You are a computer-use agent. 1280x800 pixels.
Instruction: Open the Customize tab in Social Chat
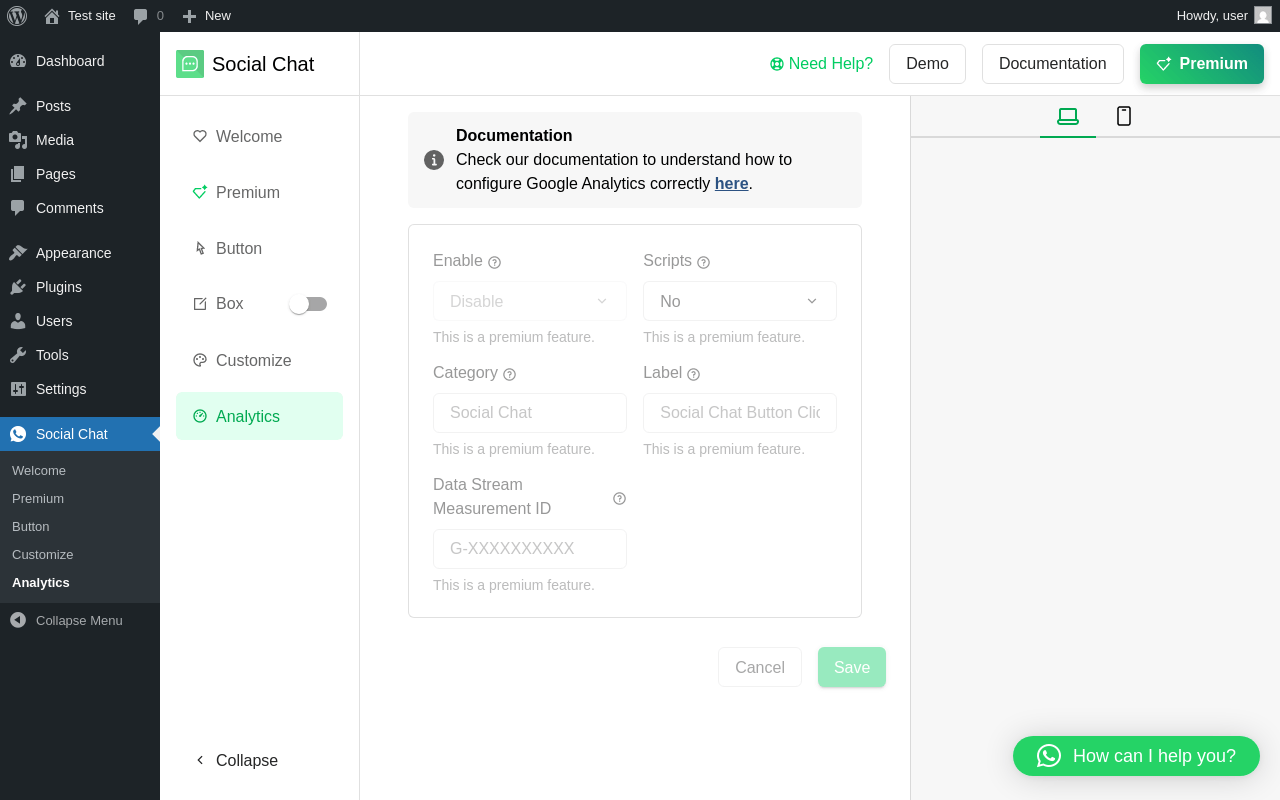253,361
